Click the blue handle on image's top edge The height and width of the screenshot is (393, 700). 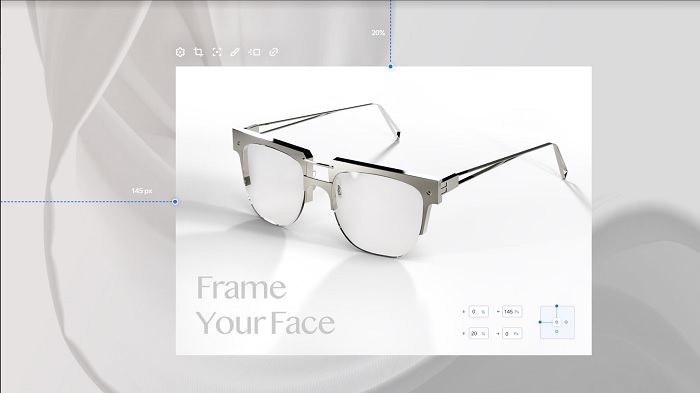(391, 66)
